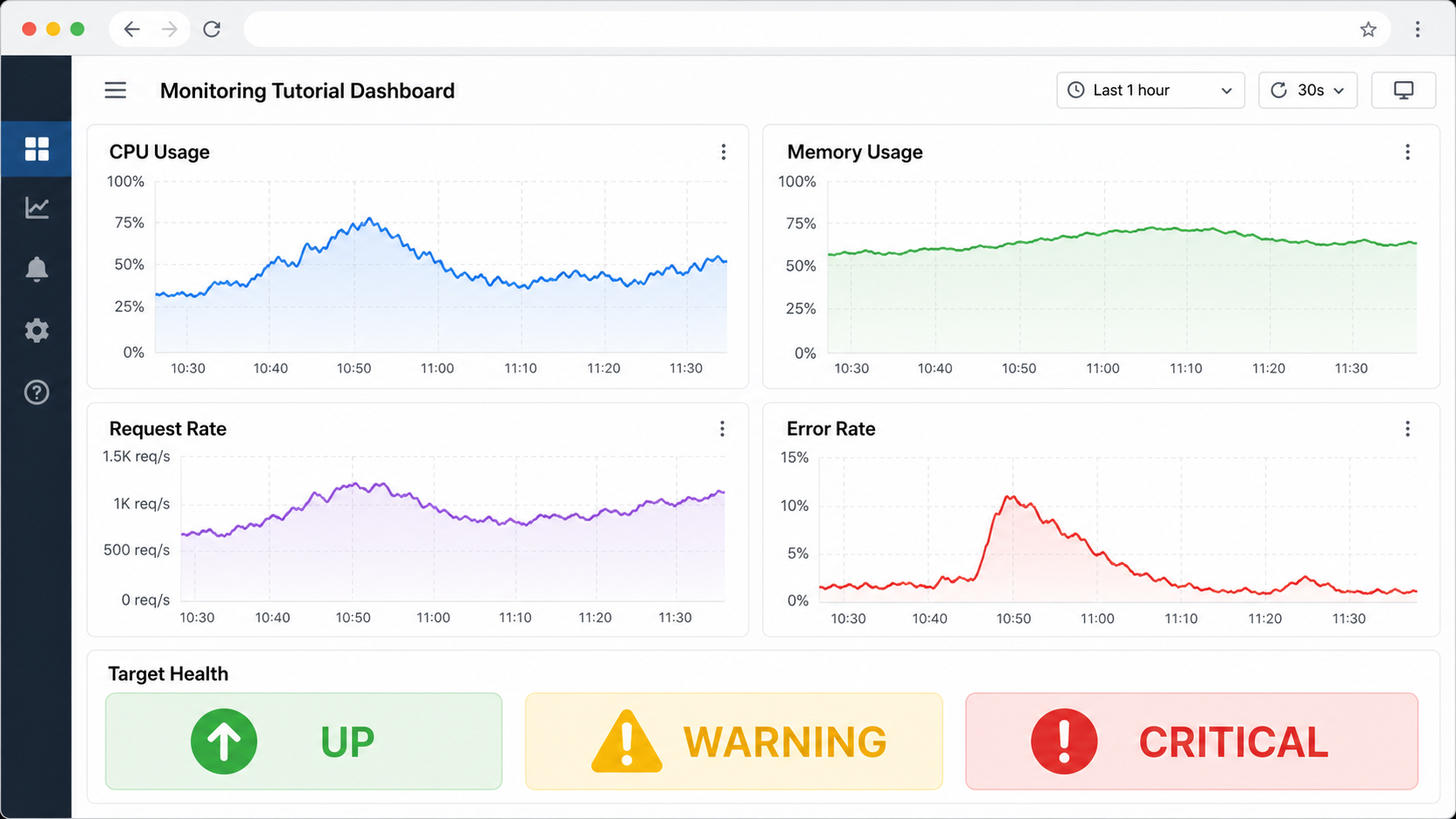
Task: Open the line chart explore icon
Action: [37, 208]
